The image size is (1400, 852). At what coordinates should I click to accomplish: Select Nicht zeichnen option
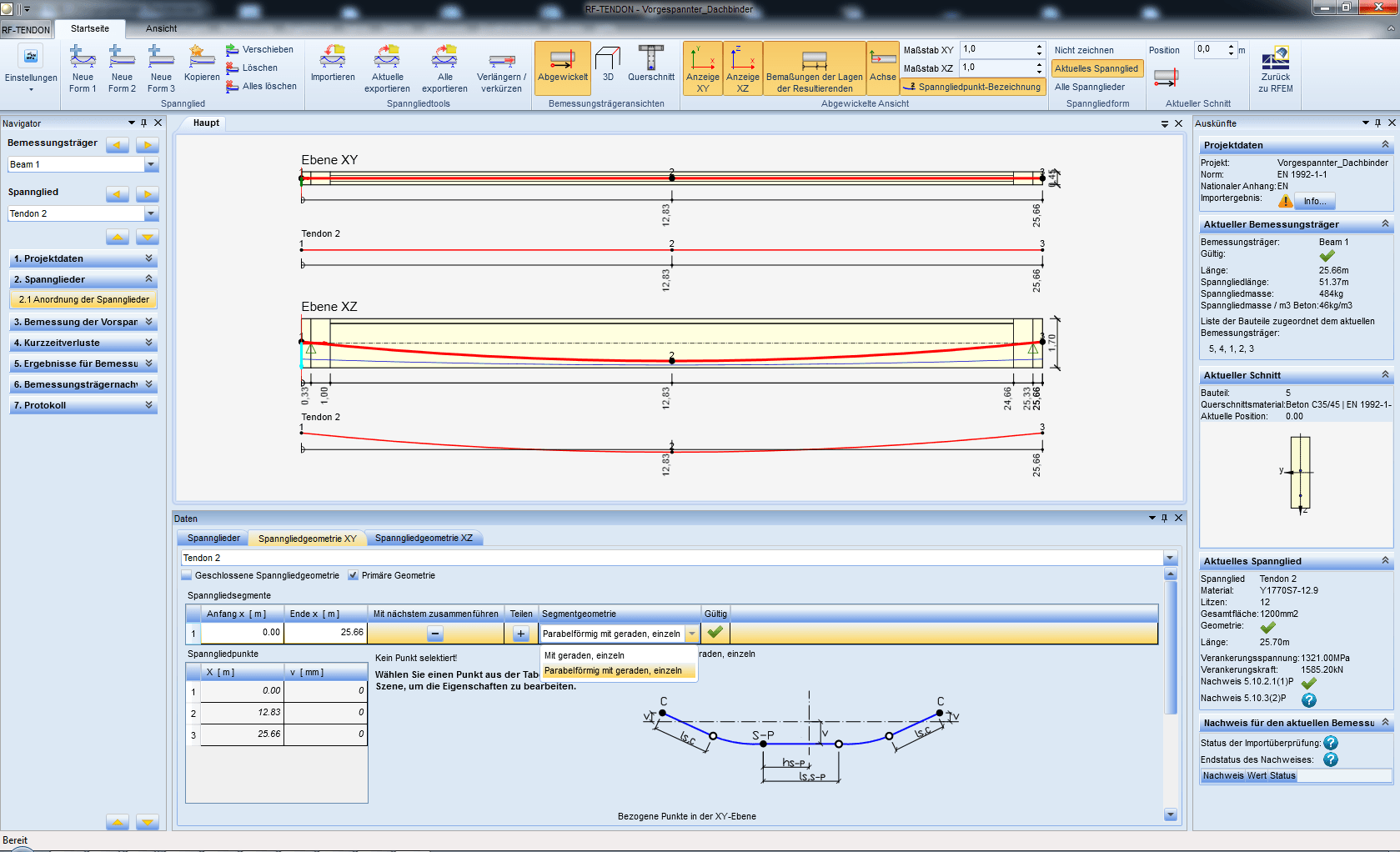(1084, 50)
